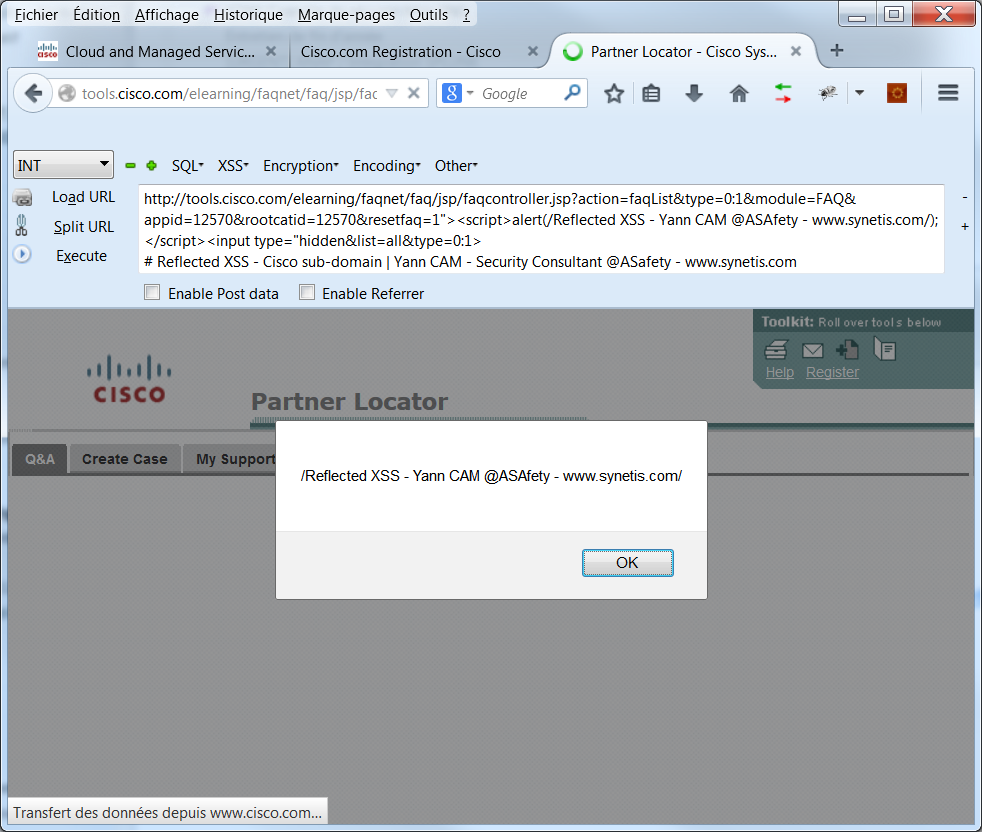Open a new tab with plus button
Screen dimensions: 982x832
[x=837, y=50]
